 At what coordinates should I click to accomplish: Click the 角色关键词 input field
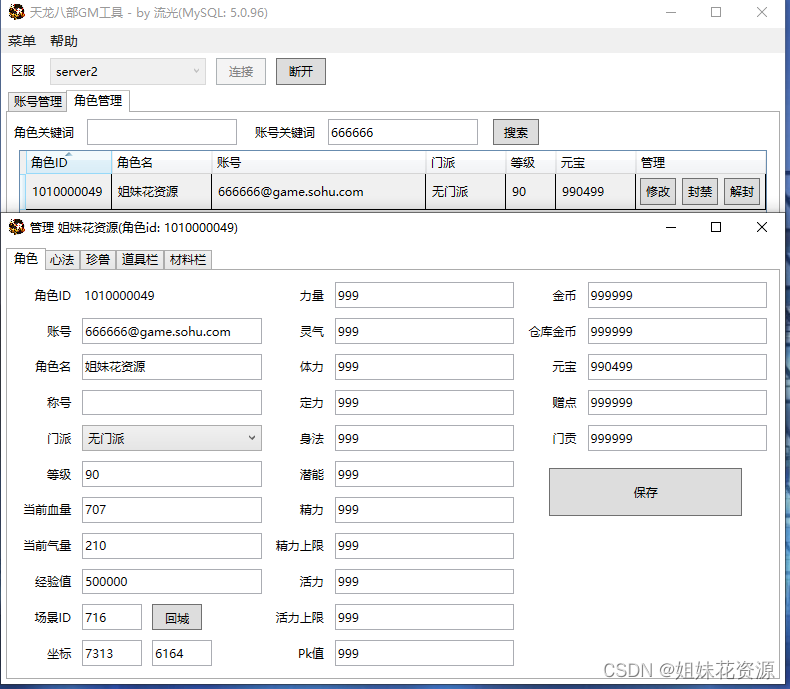tap(162, 132)
